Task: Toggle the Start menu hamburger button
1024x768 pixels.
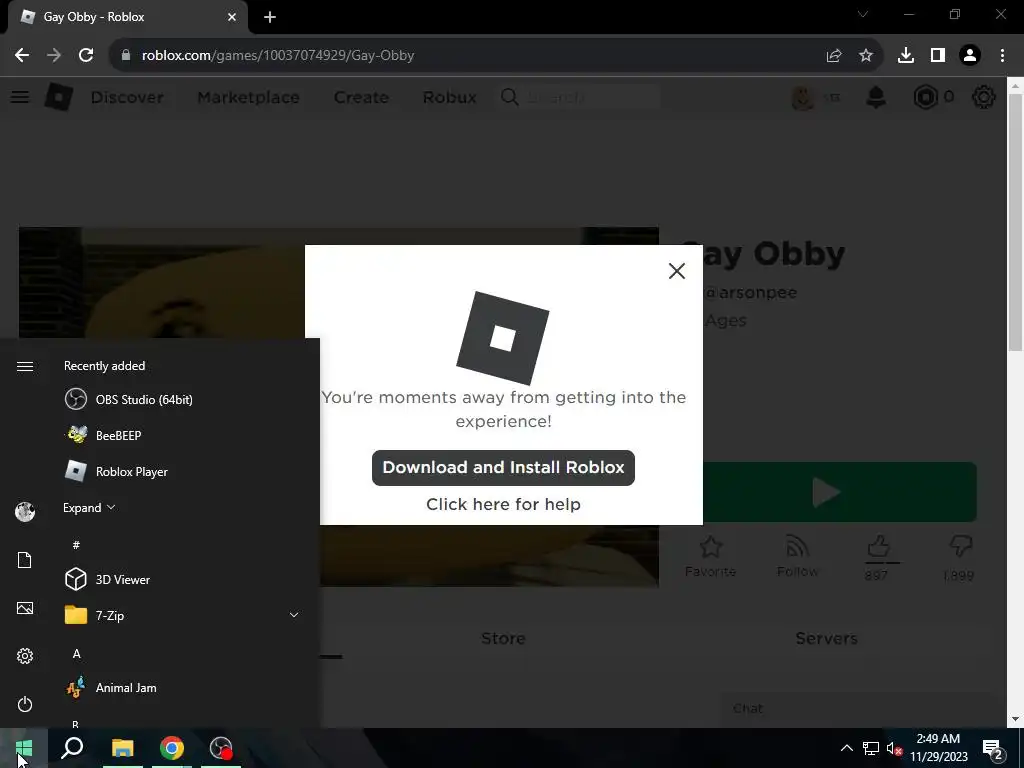Action: click(x=25, y=366)
